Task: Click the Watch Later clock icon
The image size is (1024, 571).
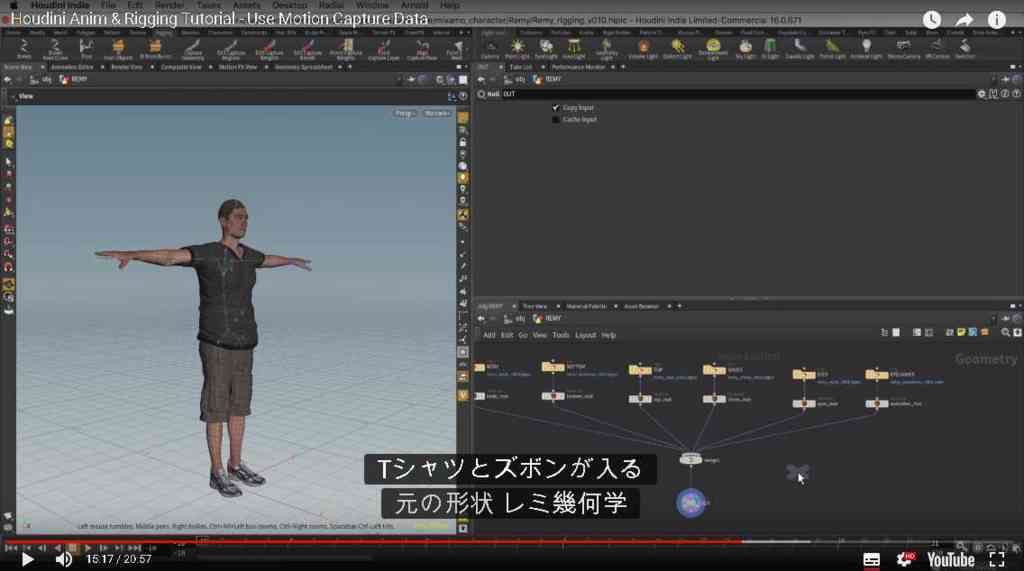Action: click(932, 20)
